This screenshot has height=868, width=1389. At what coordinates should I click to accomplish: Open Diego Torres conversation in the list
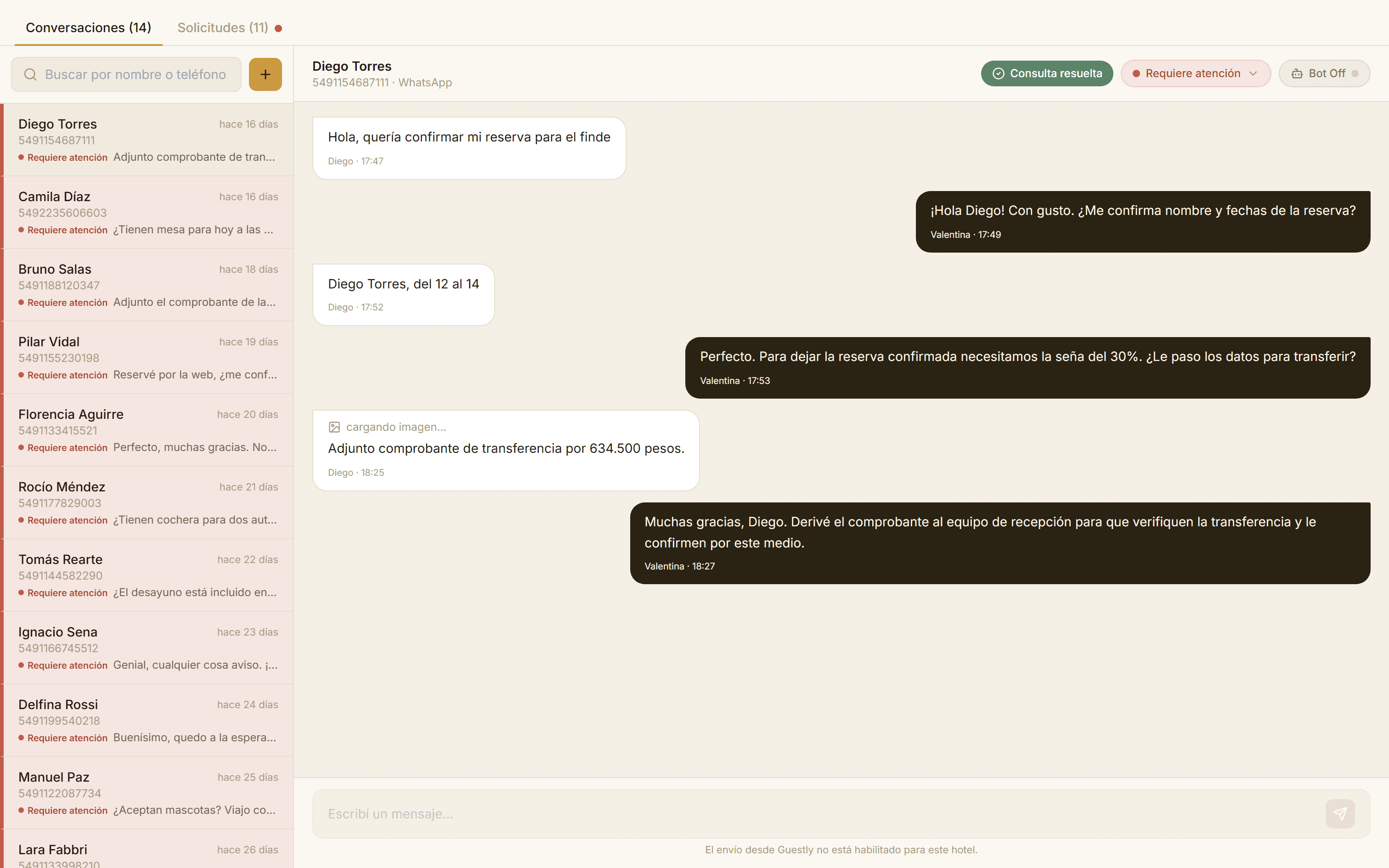coord(147,140)
